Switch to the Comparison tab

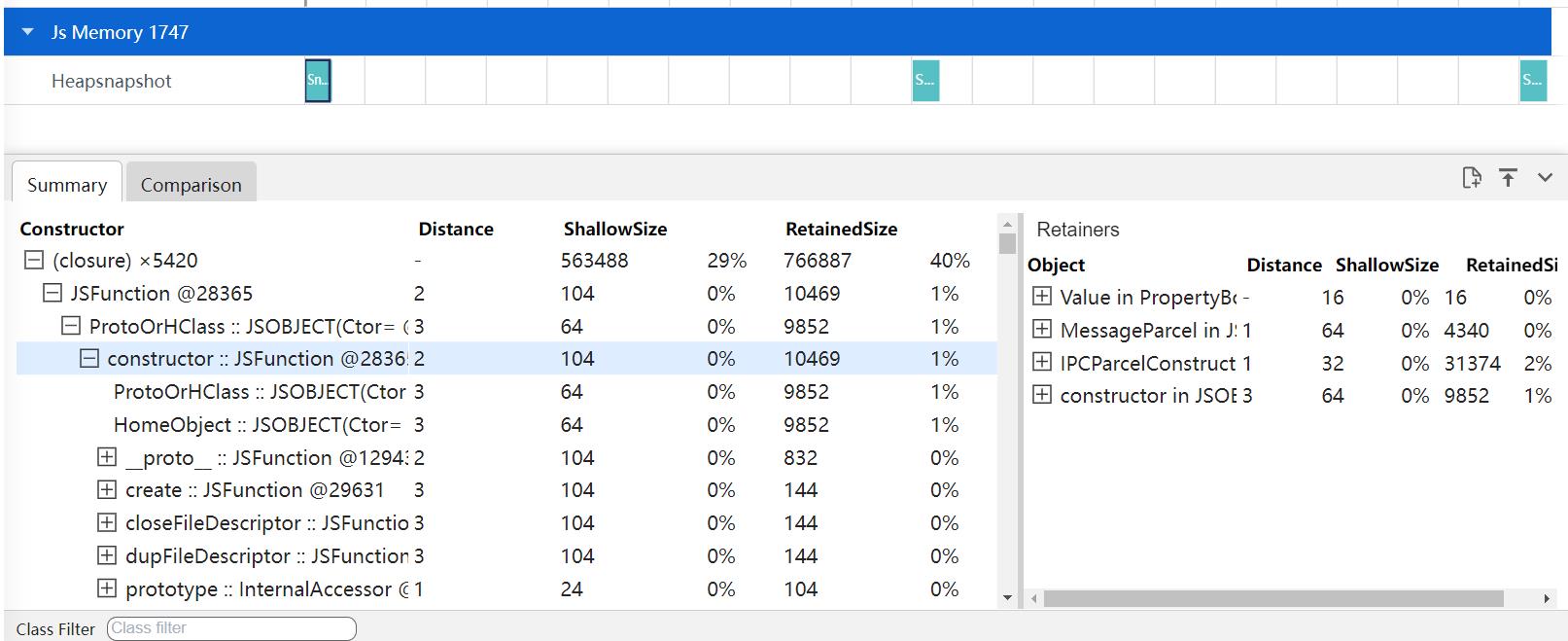[191, 185]
